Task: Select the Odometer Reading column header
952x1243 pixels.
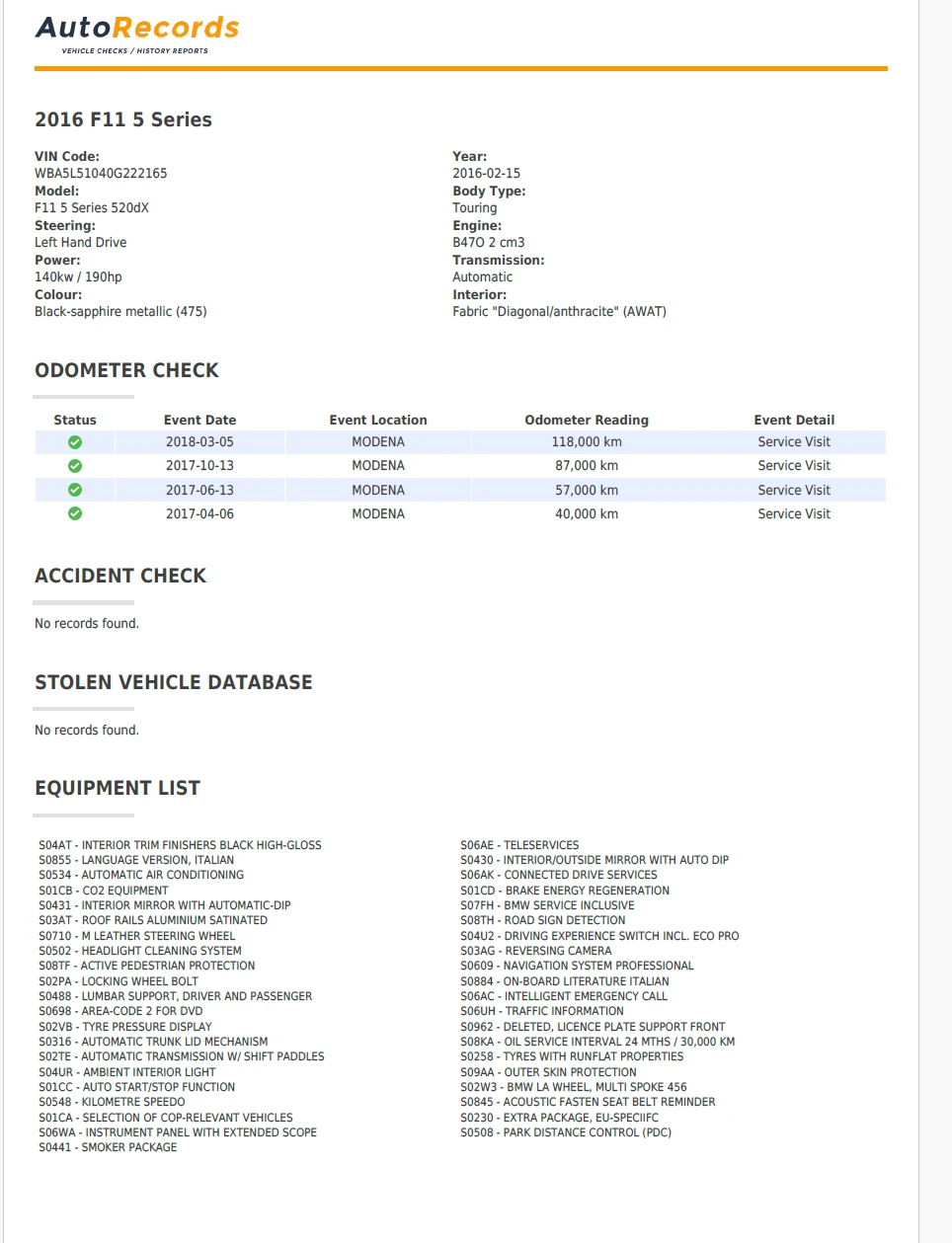Action: click(x=587, y=420)
